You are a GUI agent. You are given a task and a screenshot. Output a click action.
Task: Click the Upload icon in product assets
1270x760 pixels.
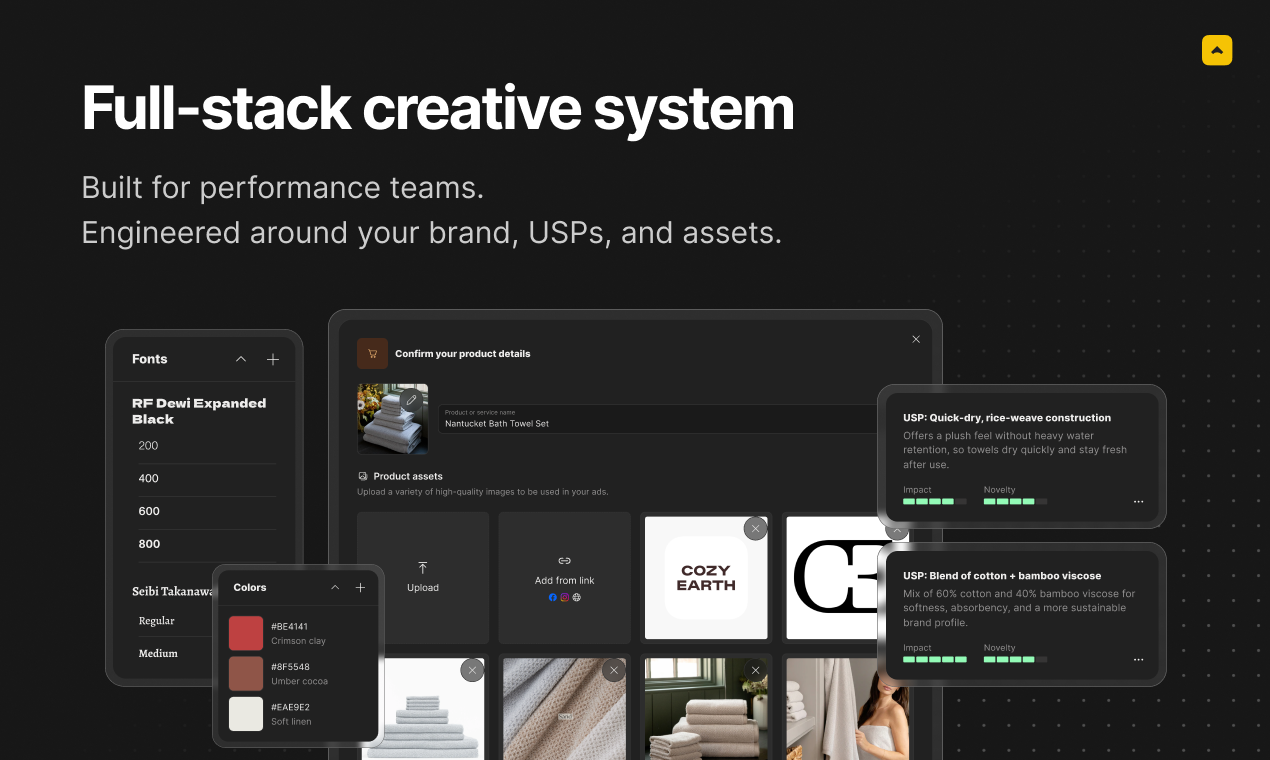[x=423, y=566]
